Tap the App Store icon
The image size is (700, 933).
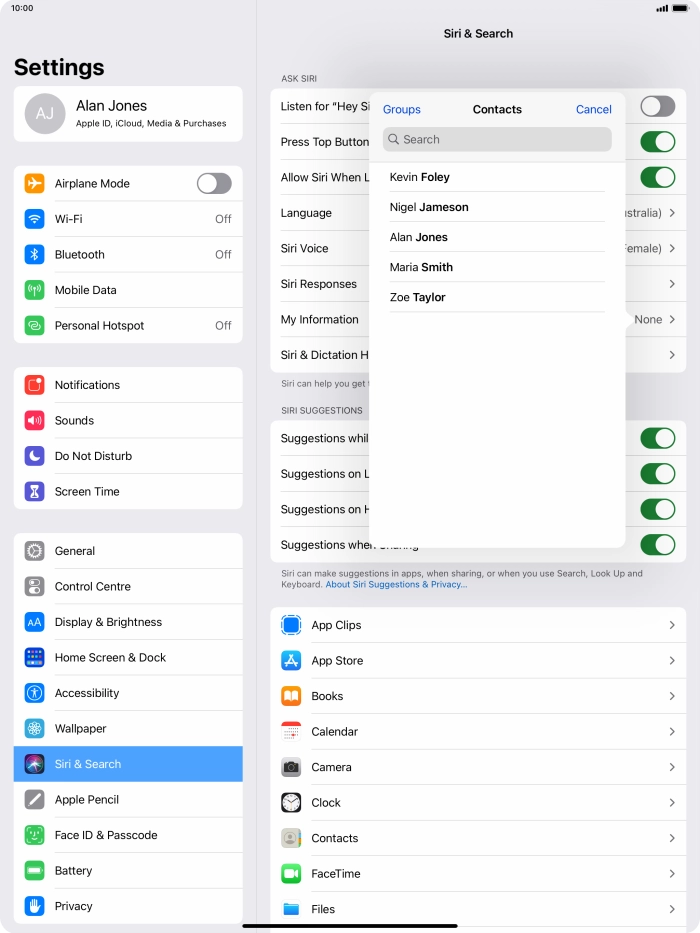291,660
